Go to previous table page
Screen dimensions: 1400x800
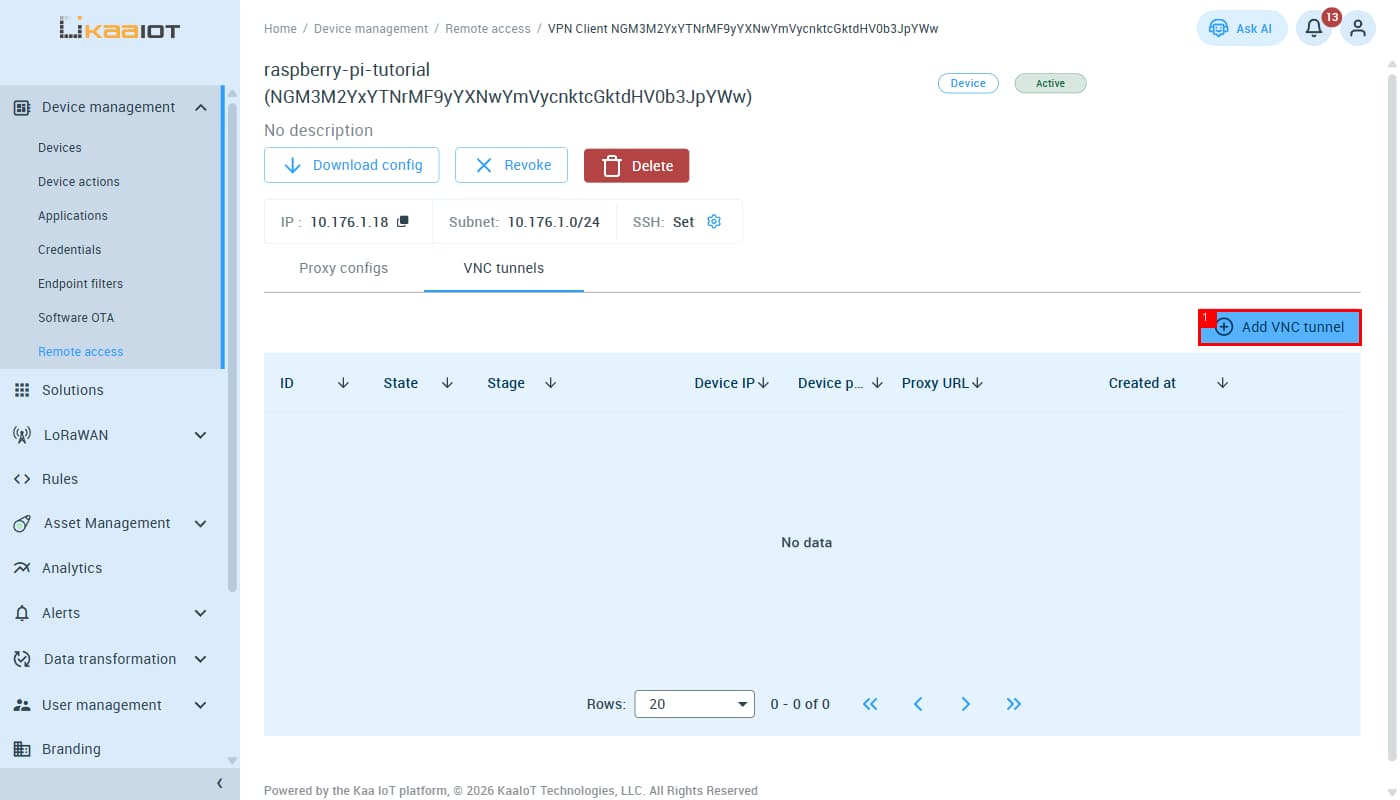[x=918, y=704]
